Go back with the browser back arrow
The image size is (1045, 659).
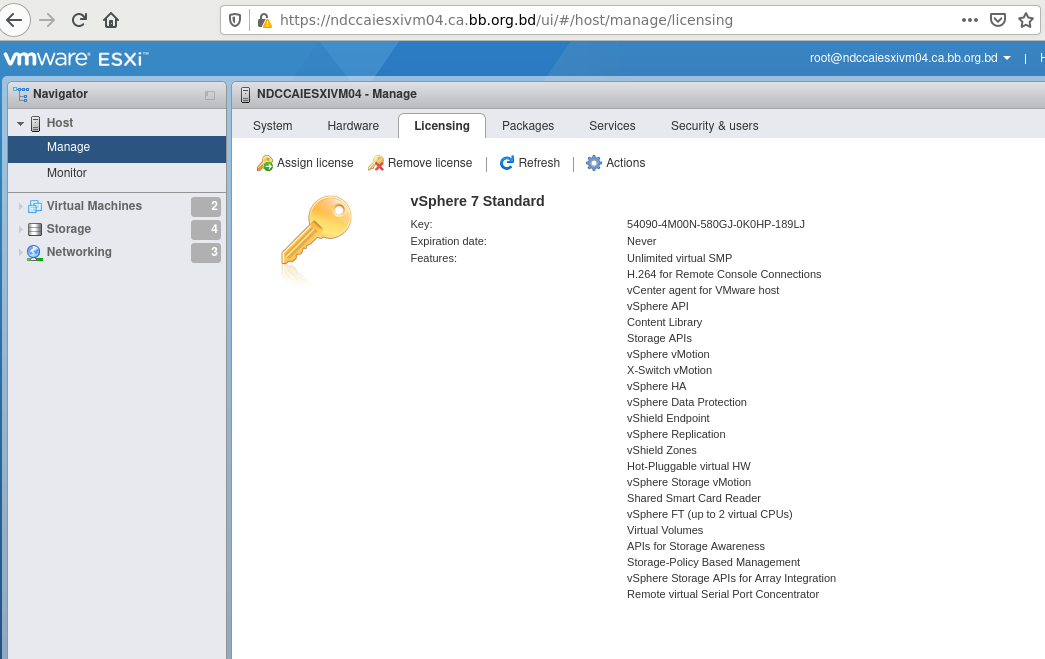[x=14, y=20]
